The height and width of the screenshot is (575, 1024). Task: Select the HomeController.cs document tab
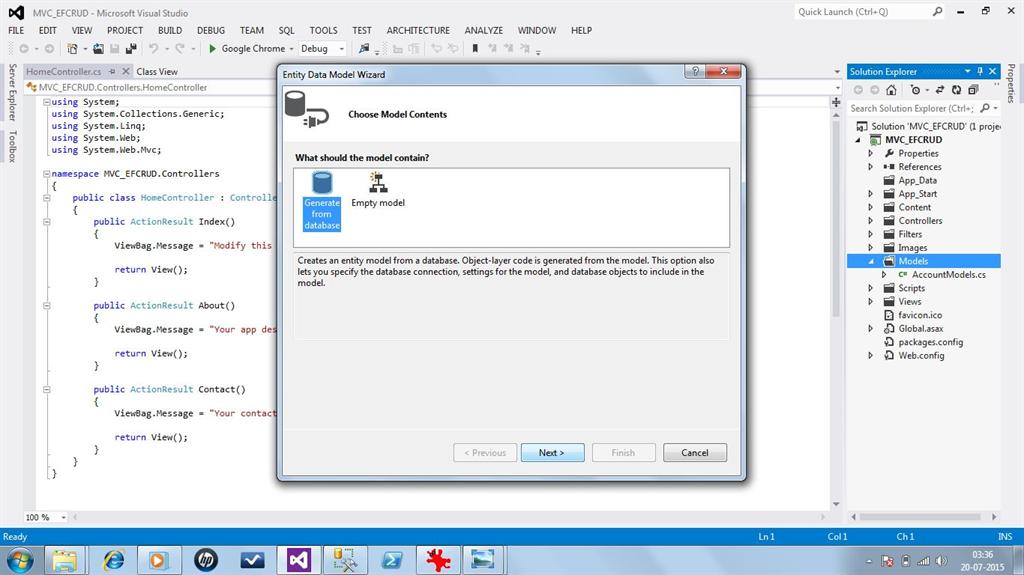[x=64, y=71]
